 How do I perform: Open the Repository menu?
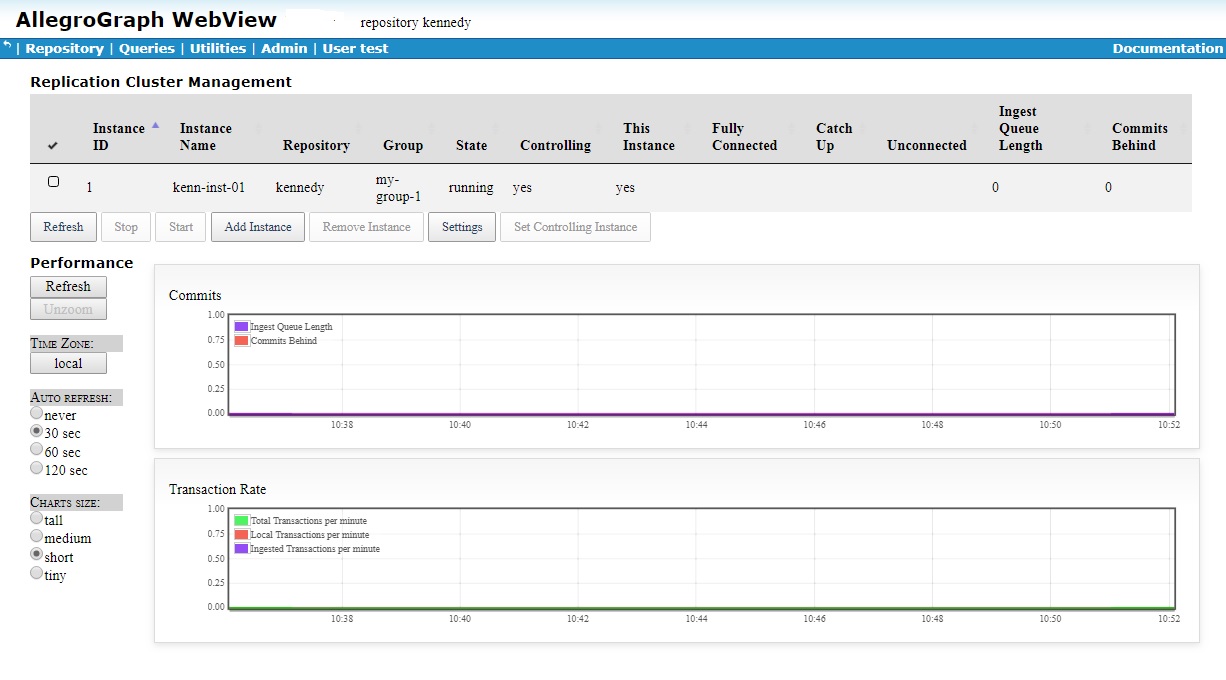(x=65, y=48)
